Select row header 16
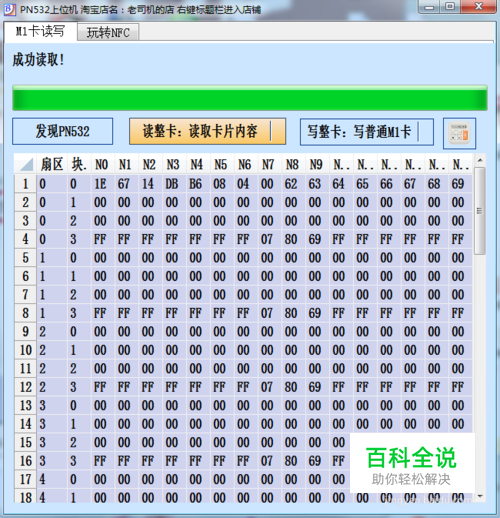This screenshot has width=500, height=518. coord(25,461)
